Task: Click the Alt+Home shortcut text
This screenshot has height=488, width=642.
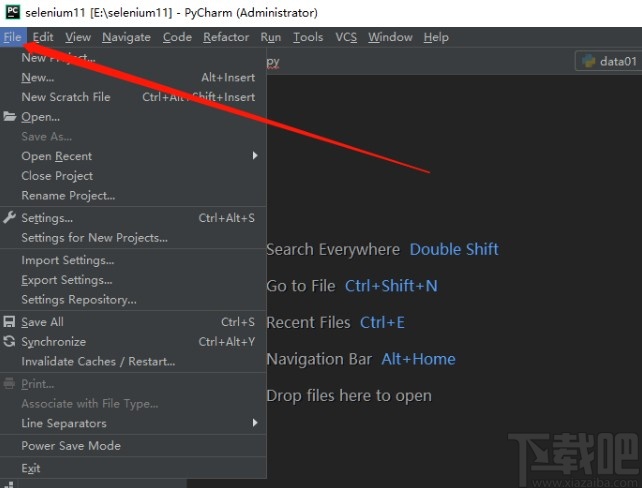Action: [x=418, y=359]
